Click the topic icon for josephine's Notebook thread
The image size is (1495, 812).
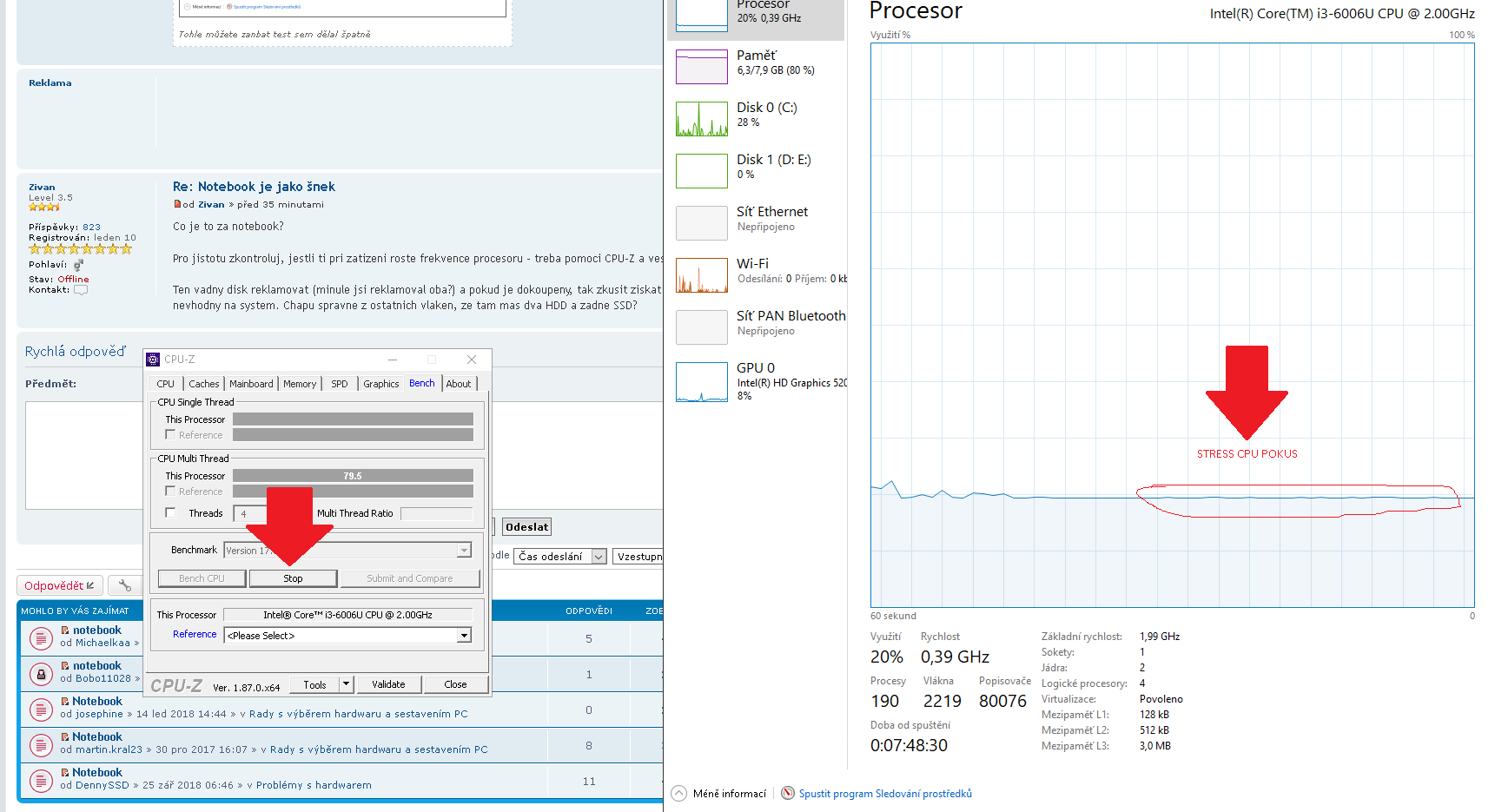[x=41, y=710]
